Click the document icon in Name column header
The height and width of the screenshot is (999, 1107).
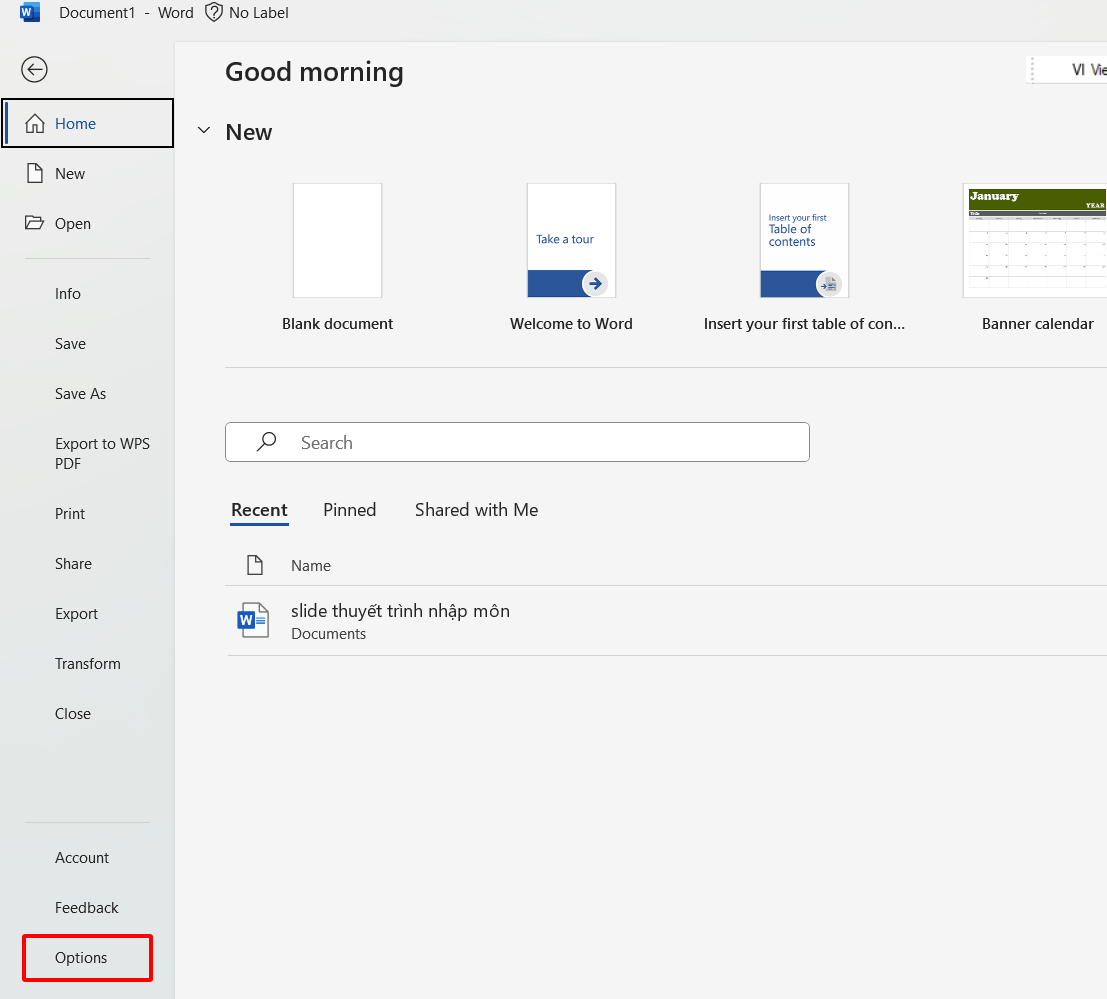pos(255,566)
